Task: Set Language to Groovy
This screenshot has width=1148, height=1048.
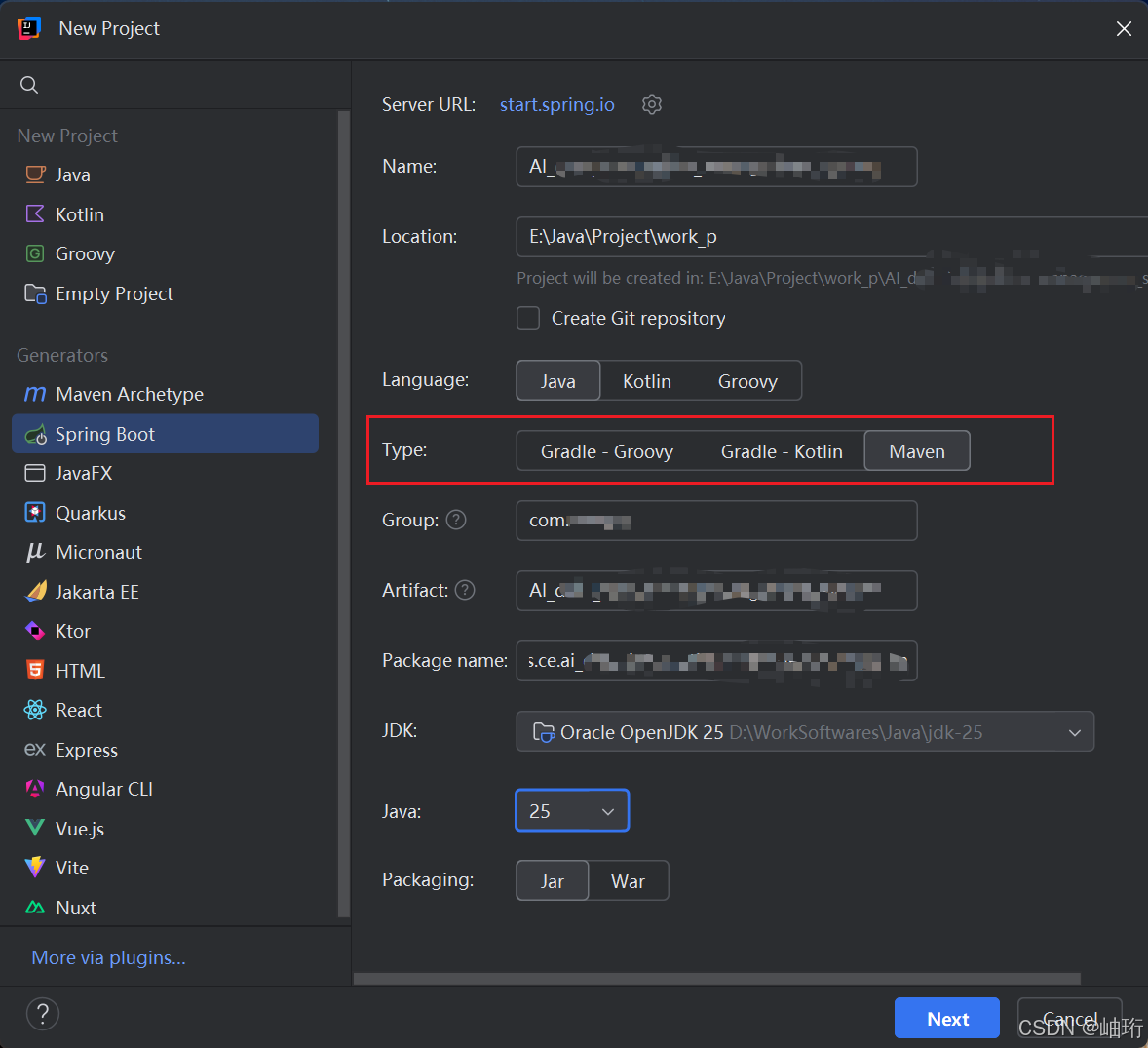Action: pos(747,381)
